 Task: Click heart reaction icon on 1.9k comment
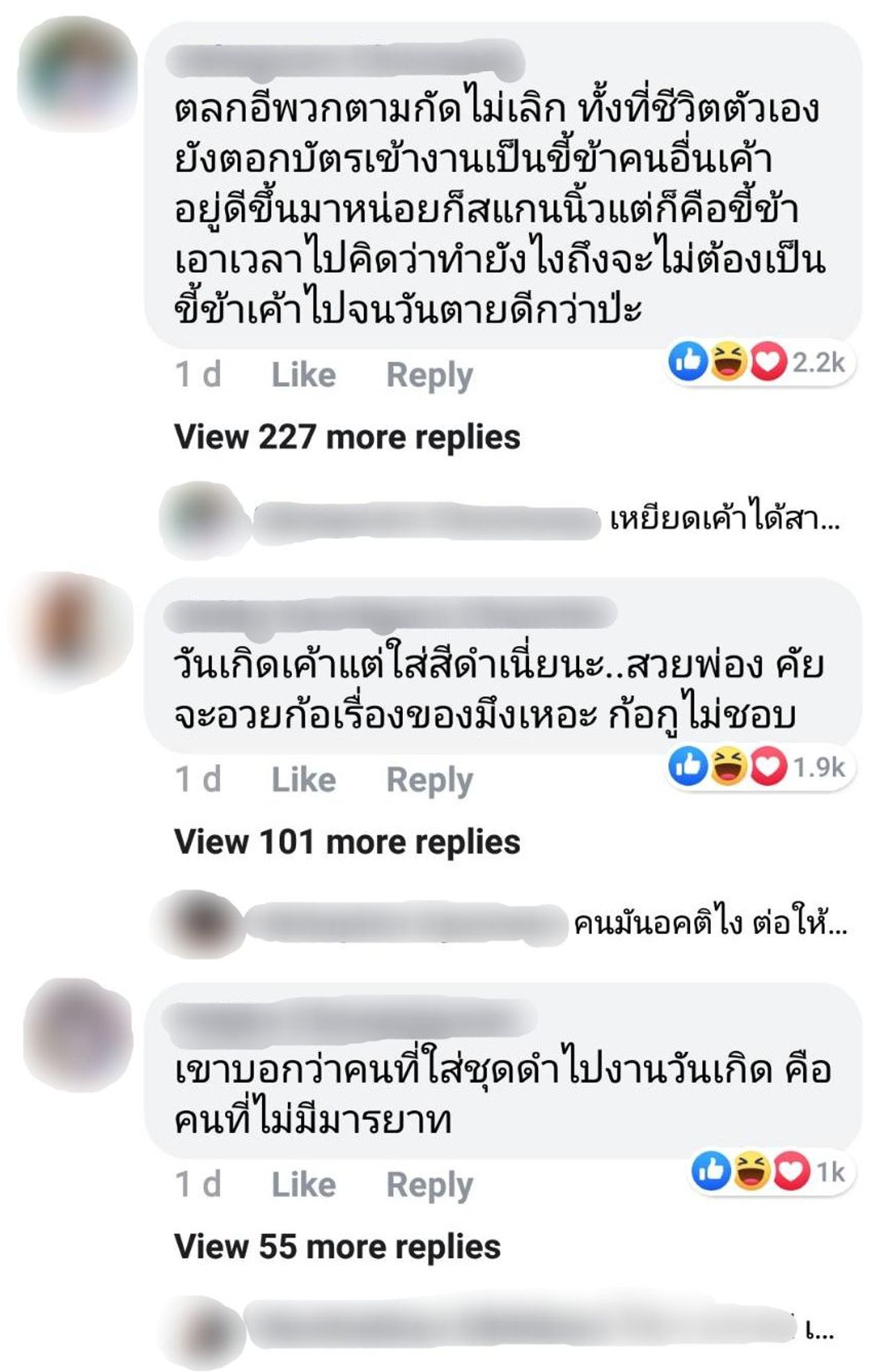click(x=767, y=765)
